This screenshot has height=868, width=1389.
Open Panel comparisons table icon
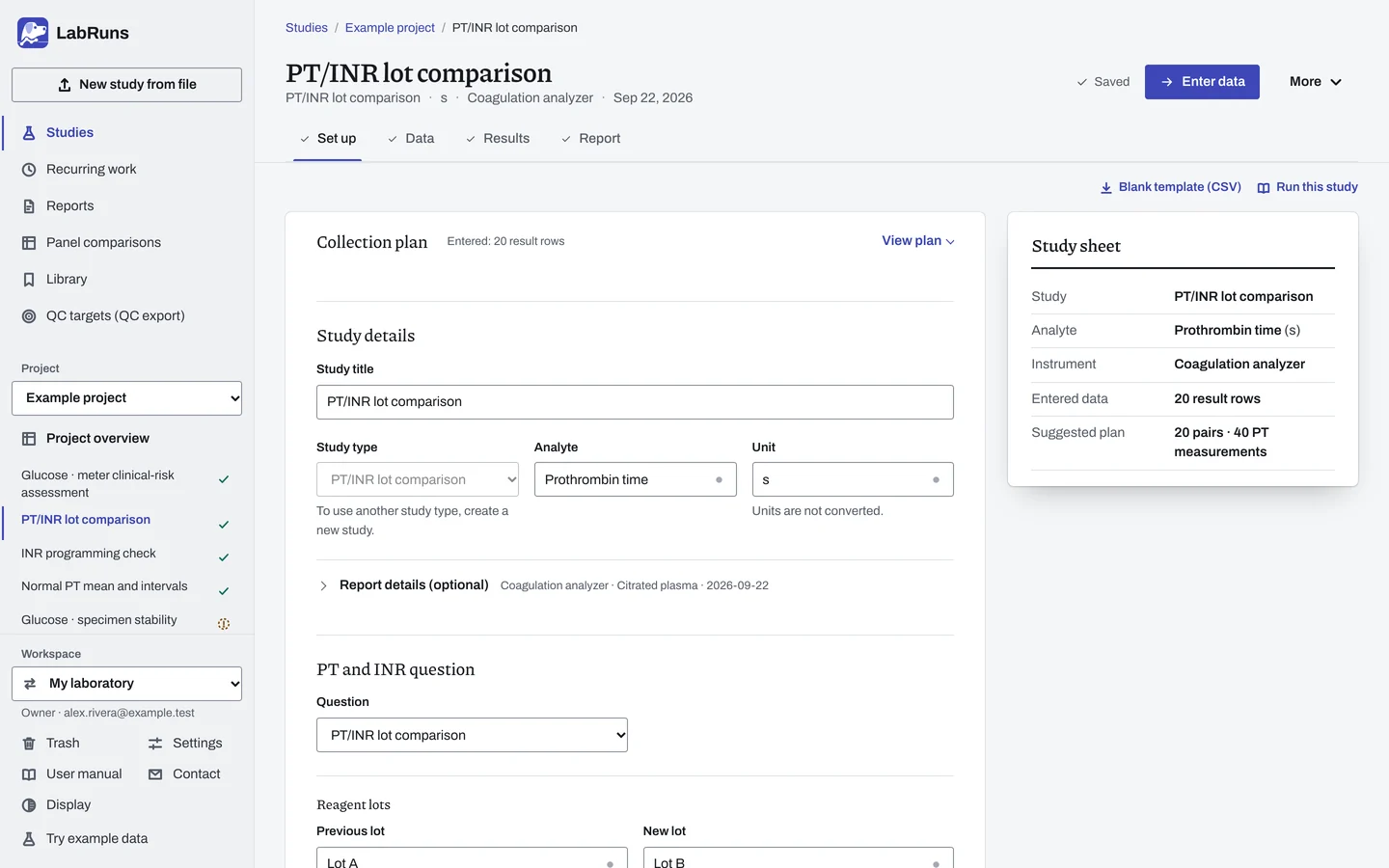click(x=29, y=243)
